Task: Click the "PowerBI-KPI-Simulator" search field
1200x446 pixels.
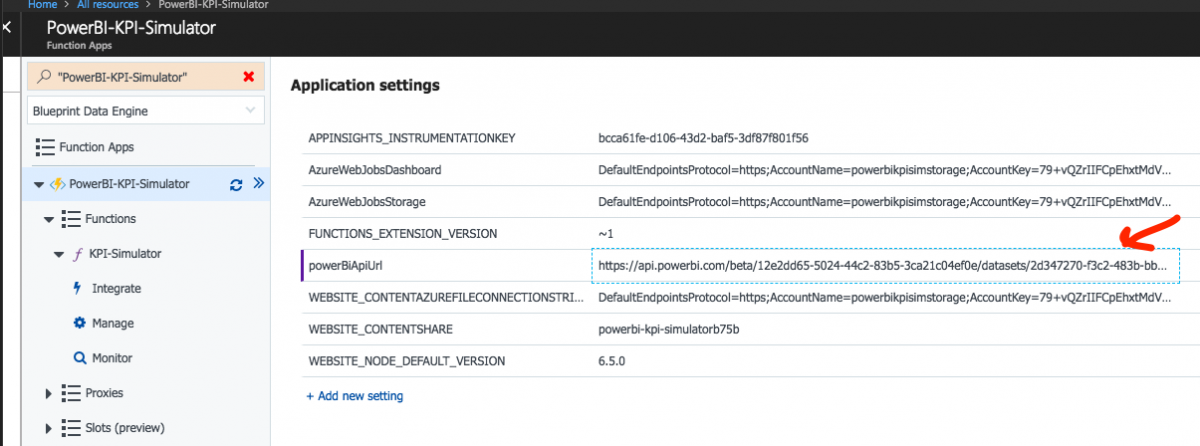Action: (x=147, y=77)
